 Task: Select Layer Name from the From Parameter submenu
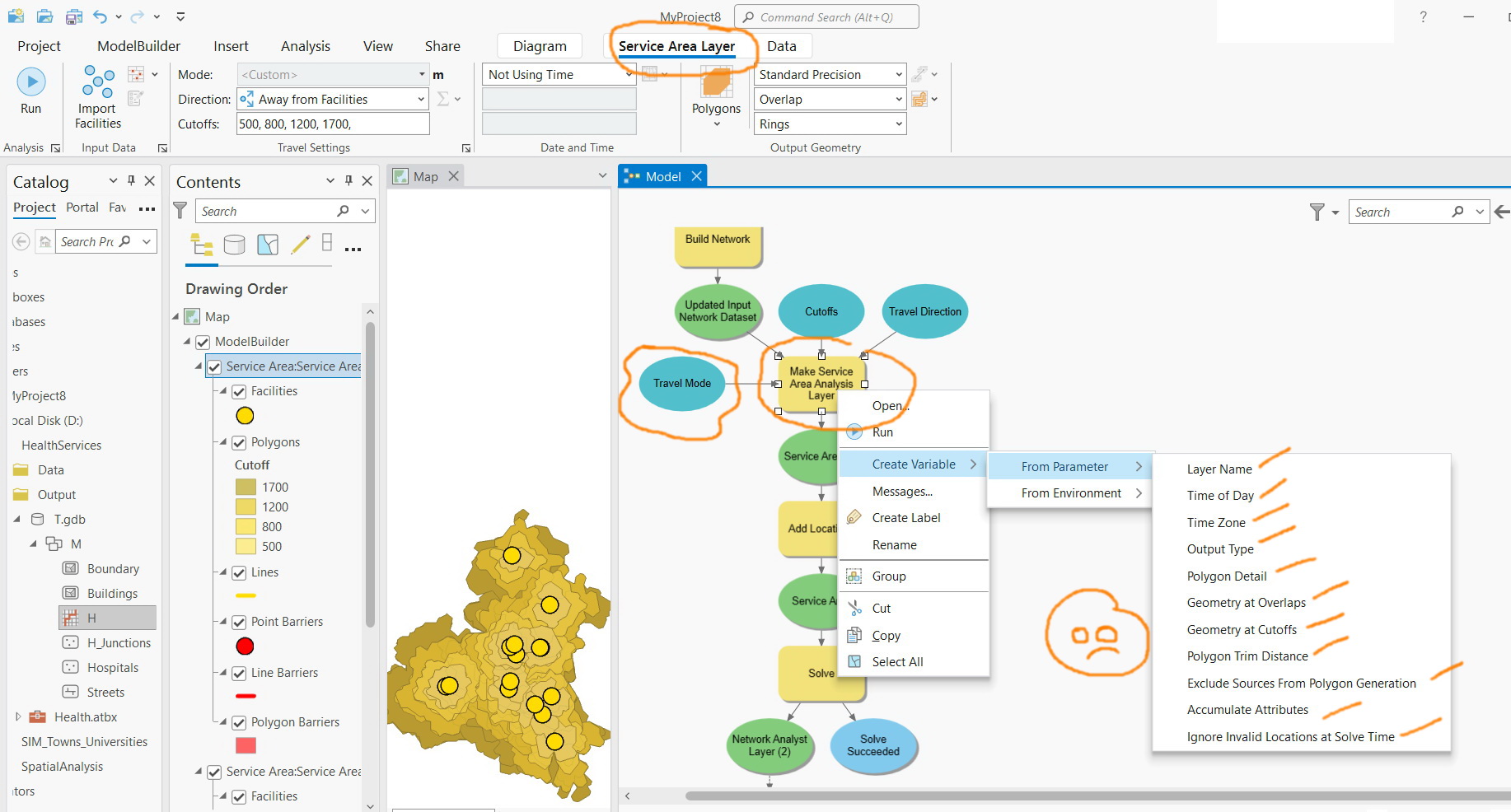[x=1219, y=469]
